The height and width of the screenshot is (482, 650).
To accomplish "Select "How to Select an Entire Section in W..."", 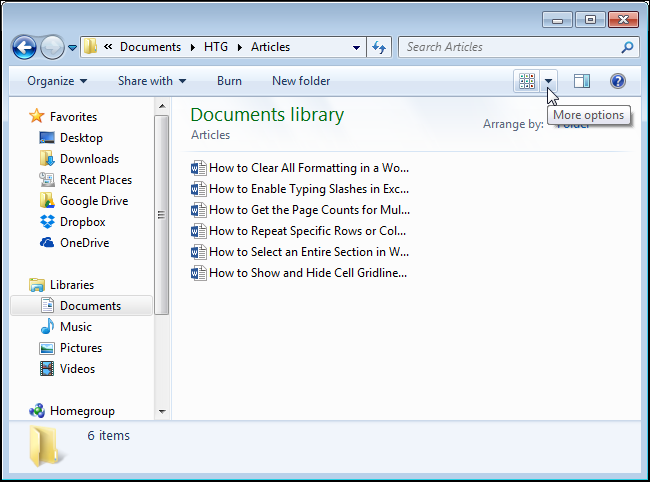I will point(309,252).
